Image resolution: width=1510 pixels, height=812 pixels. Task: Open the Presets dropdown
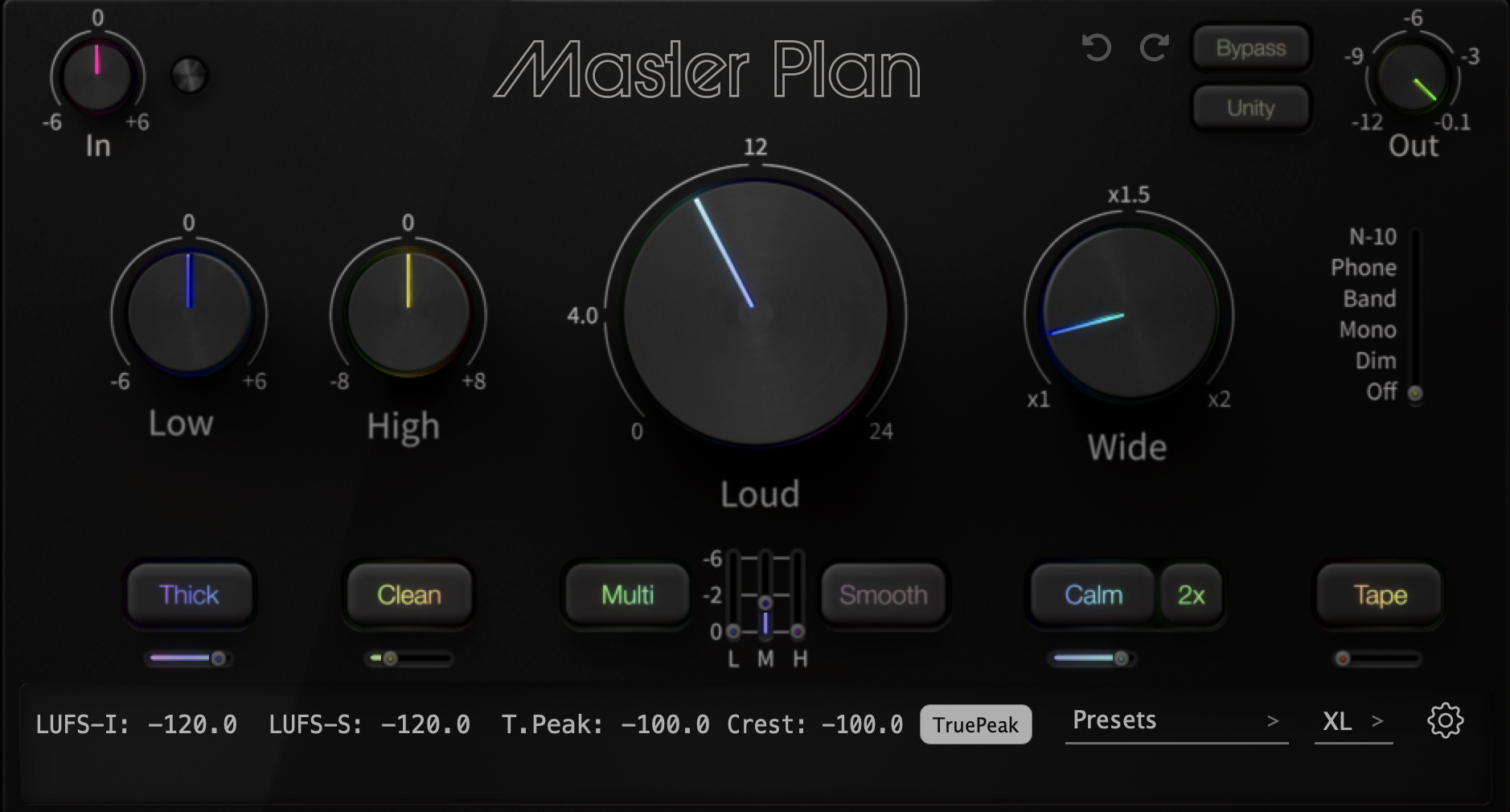[1176, 721]
